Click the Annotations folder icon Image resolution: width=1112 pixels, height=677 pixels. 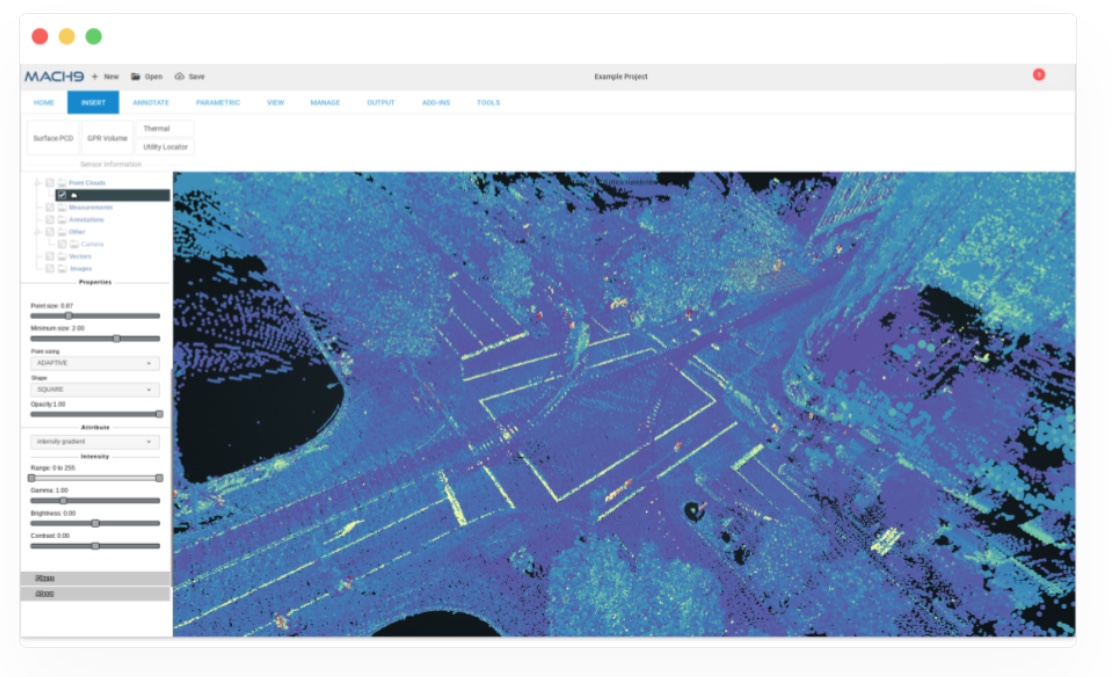click(x=62, y=220)
